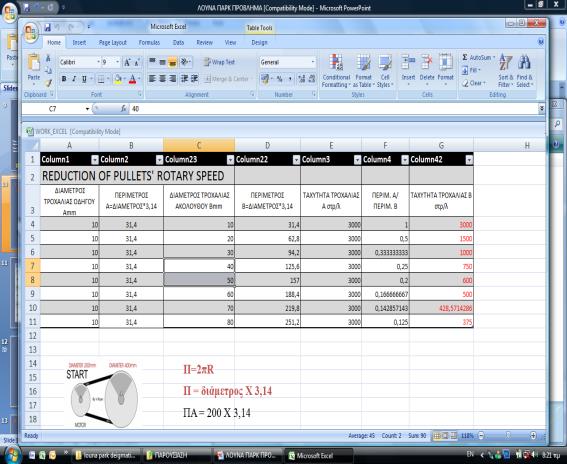Click the Decrease Font Size icon

137,62
